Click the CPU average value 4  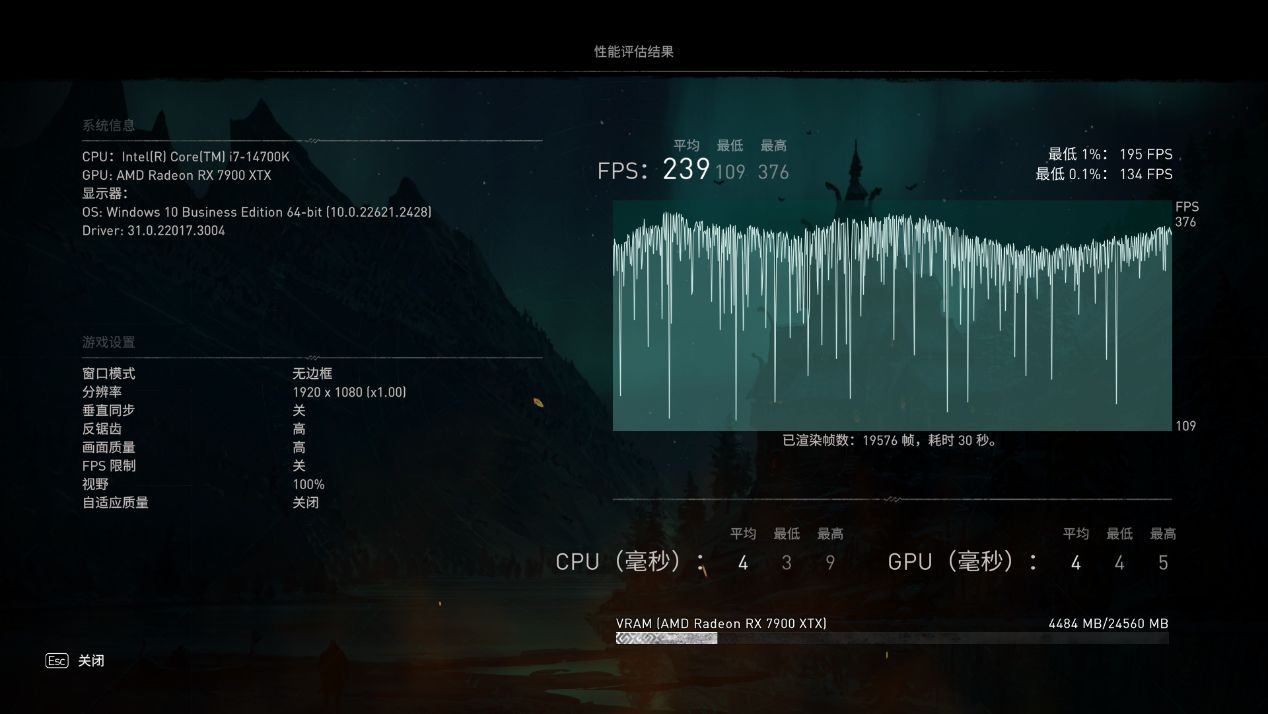(x=743, y=563)
